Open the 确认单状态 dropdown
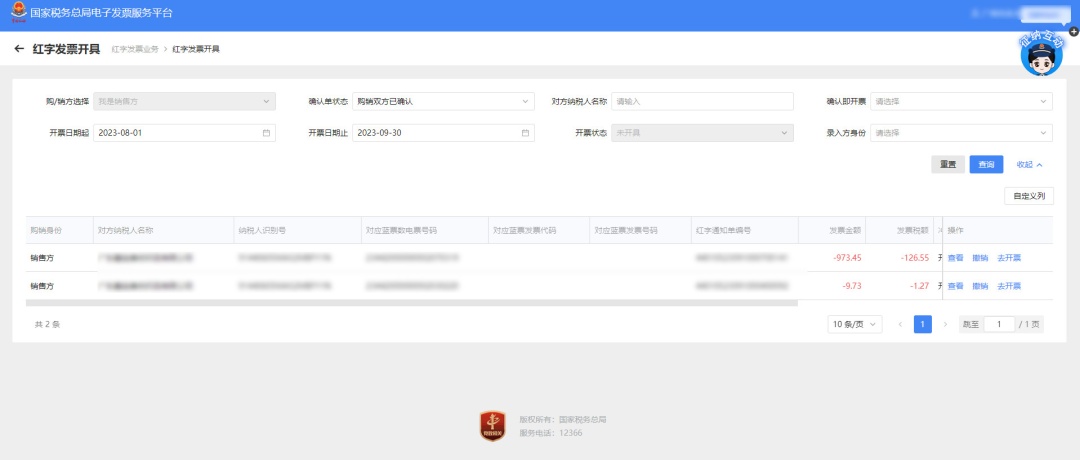This screenshot has height=460, width=1080. 443,101
